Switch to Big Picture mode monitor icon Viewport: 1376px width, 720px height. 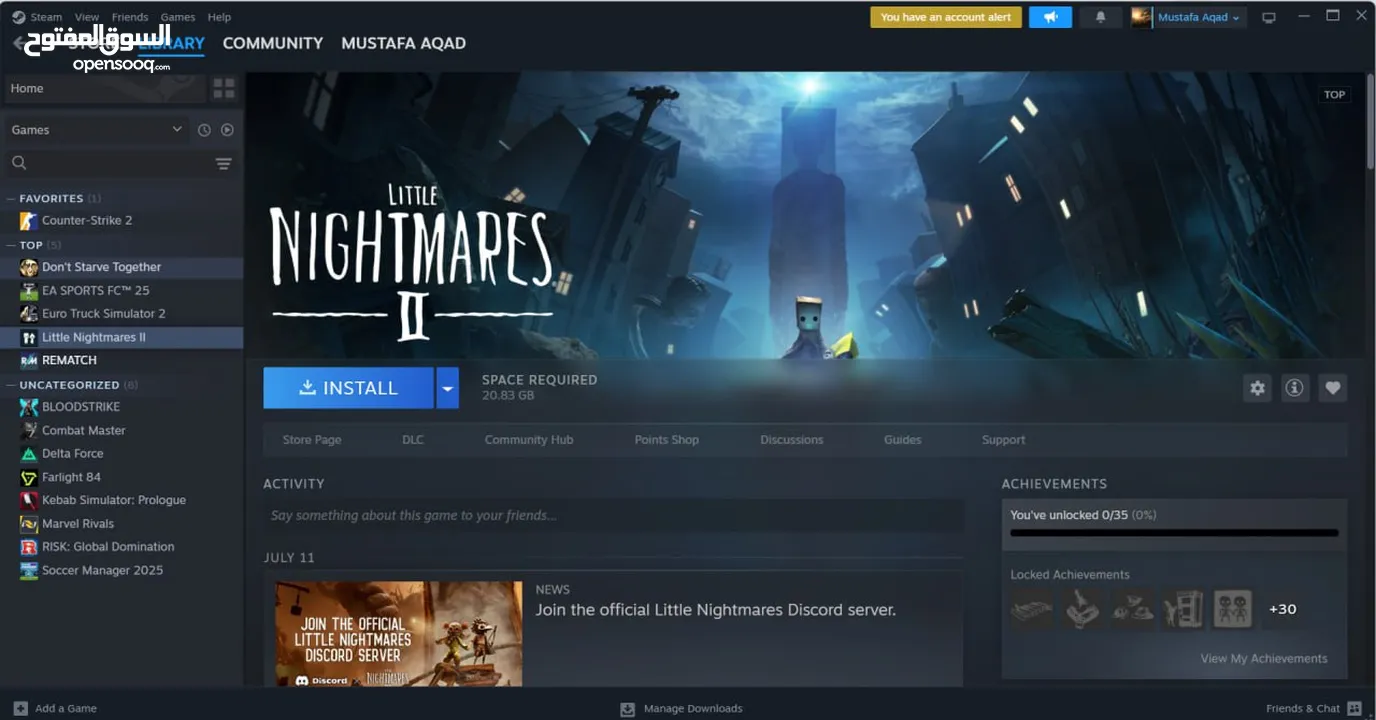(x=1269, y=17)
